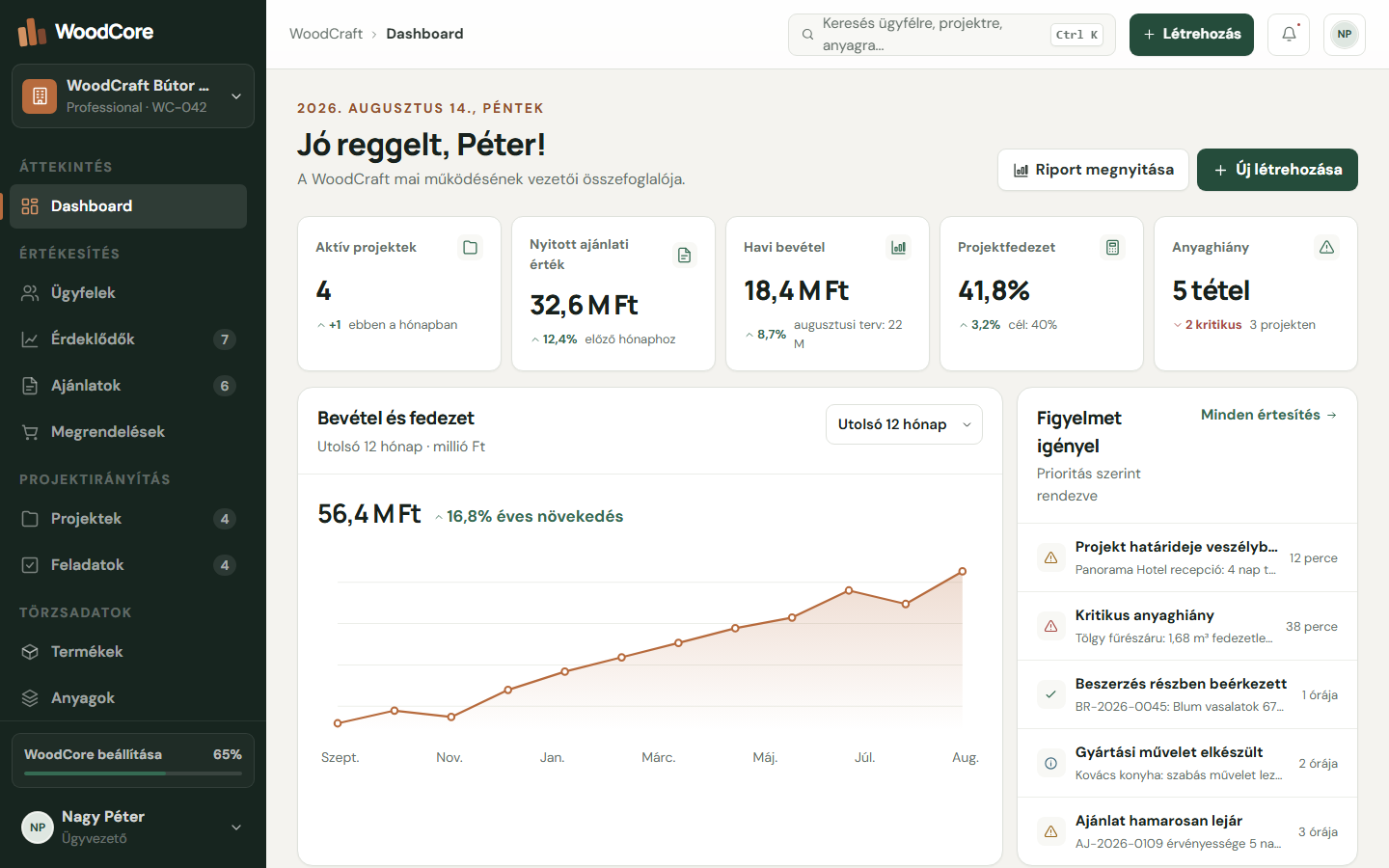
Task: Open the Ajánlat hamarosan lejár notification
Action: click(1187, 831)
